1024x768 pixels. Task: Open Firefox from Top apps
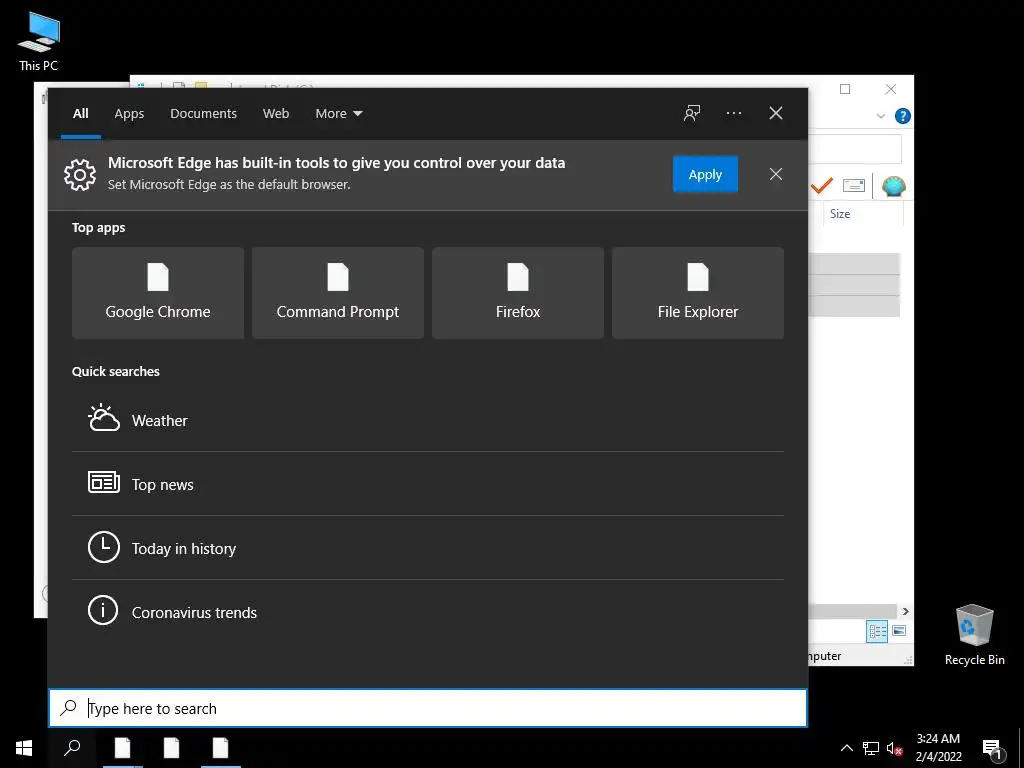pos(518,293)
